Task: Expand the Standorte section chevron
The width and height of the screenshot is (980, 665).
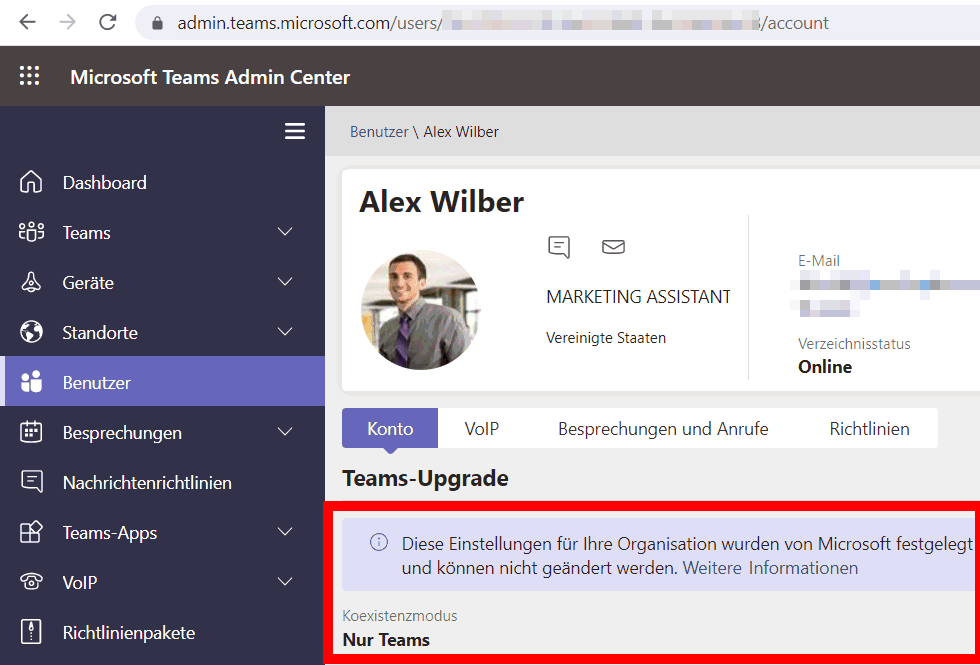Action: coord(285,332)
